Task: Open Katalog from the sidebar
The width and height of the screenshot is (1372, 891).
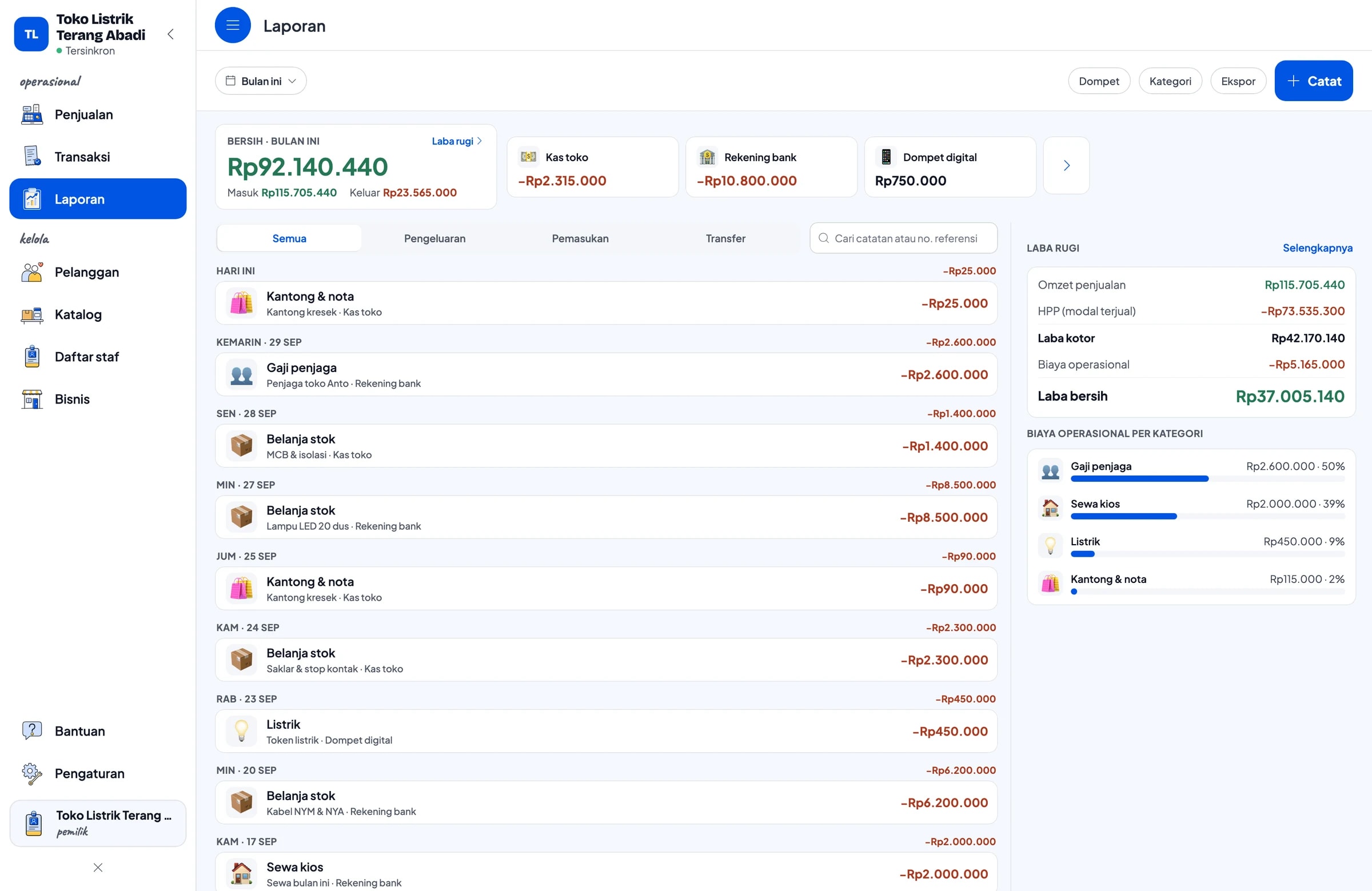Action: pyautogui.click(x=97, y=315)
